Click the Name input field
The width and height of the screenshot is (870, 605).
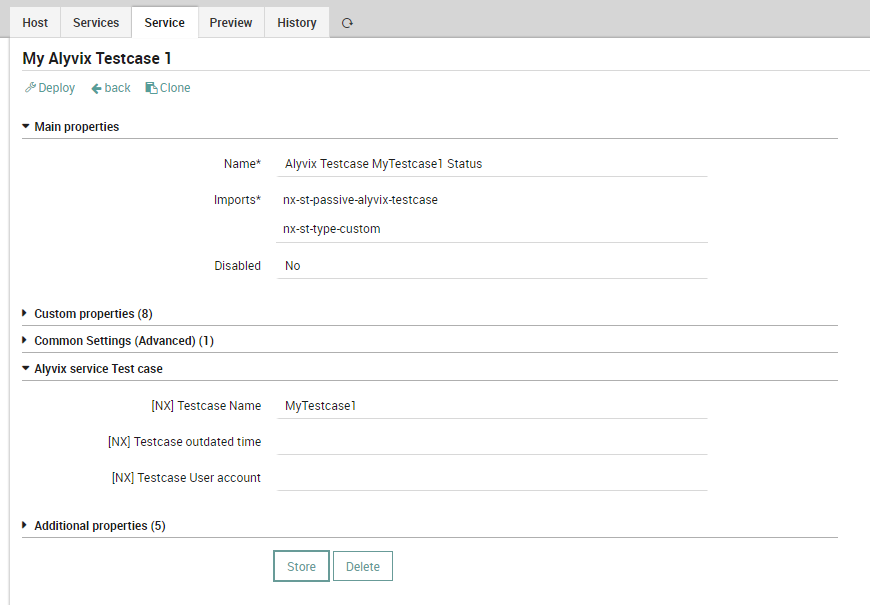pos(492,164)
